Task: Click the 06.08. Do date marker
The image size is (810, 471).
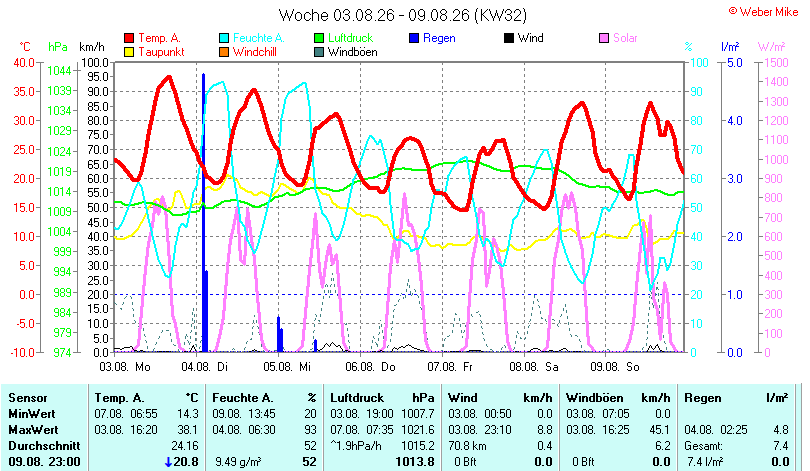Action: [370, 367]
